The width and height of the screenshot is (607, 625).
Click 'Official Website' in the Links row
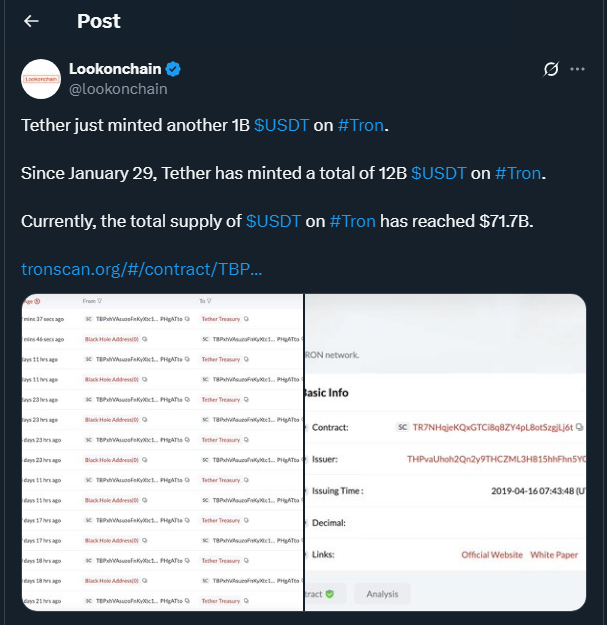[x=491, y=554]
